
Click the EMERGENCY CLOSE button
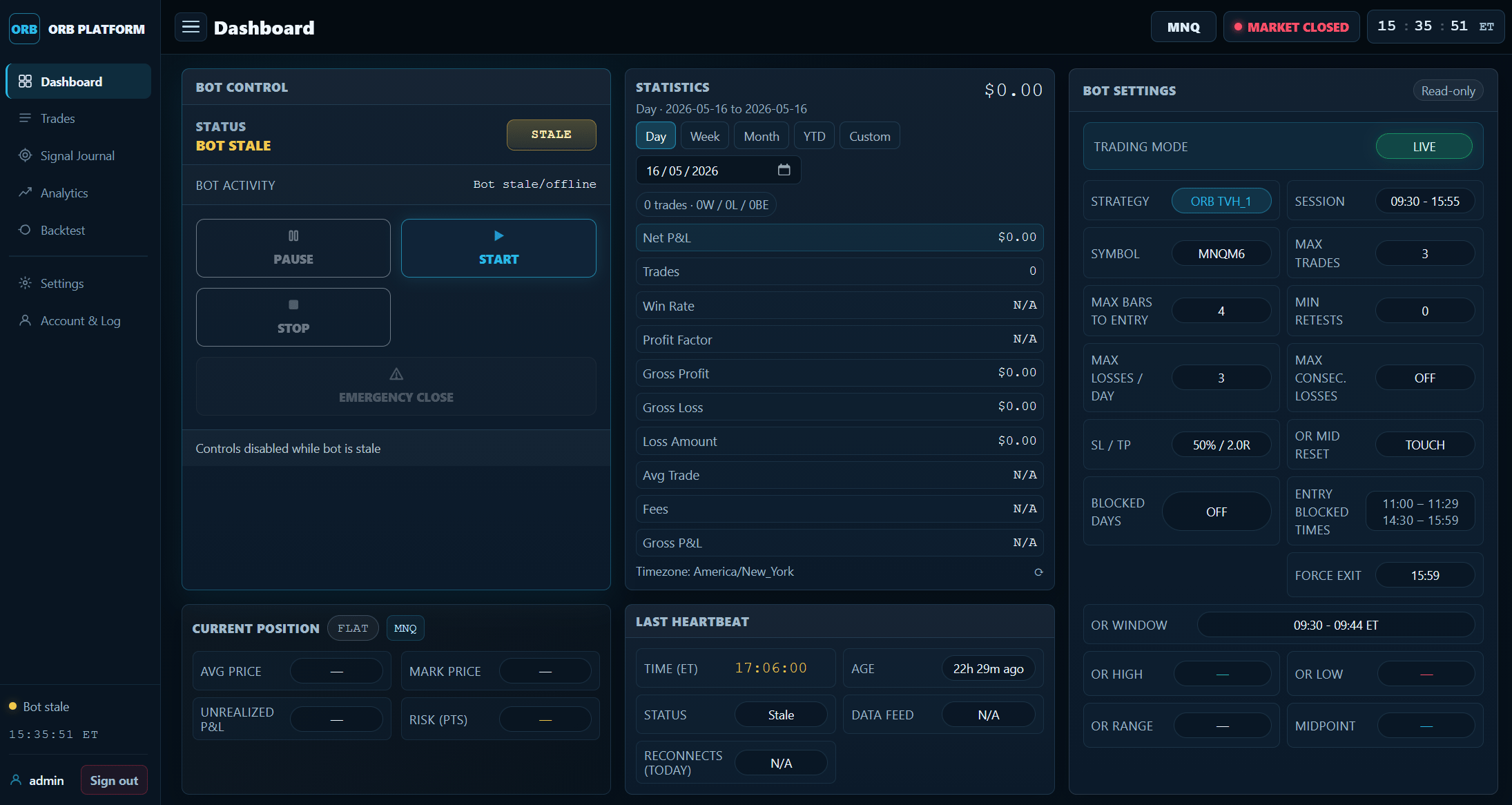click(x=396, y=386)
